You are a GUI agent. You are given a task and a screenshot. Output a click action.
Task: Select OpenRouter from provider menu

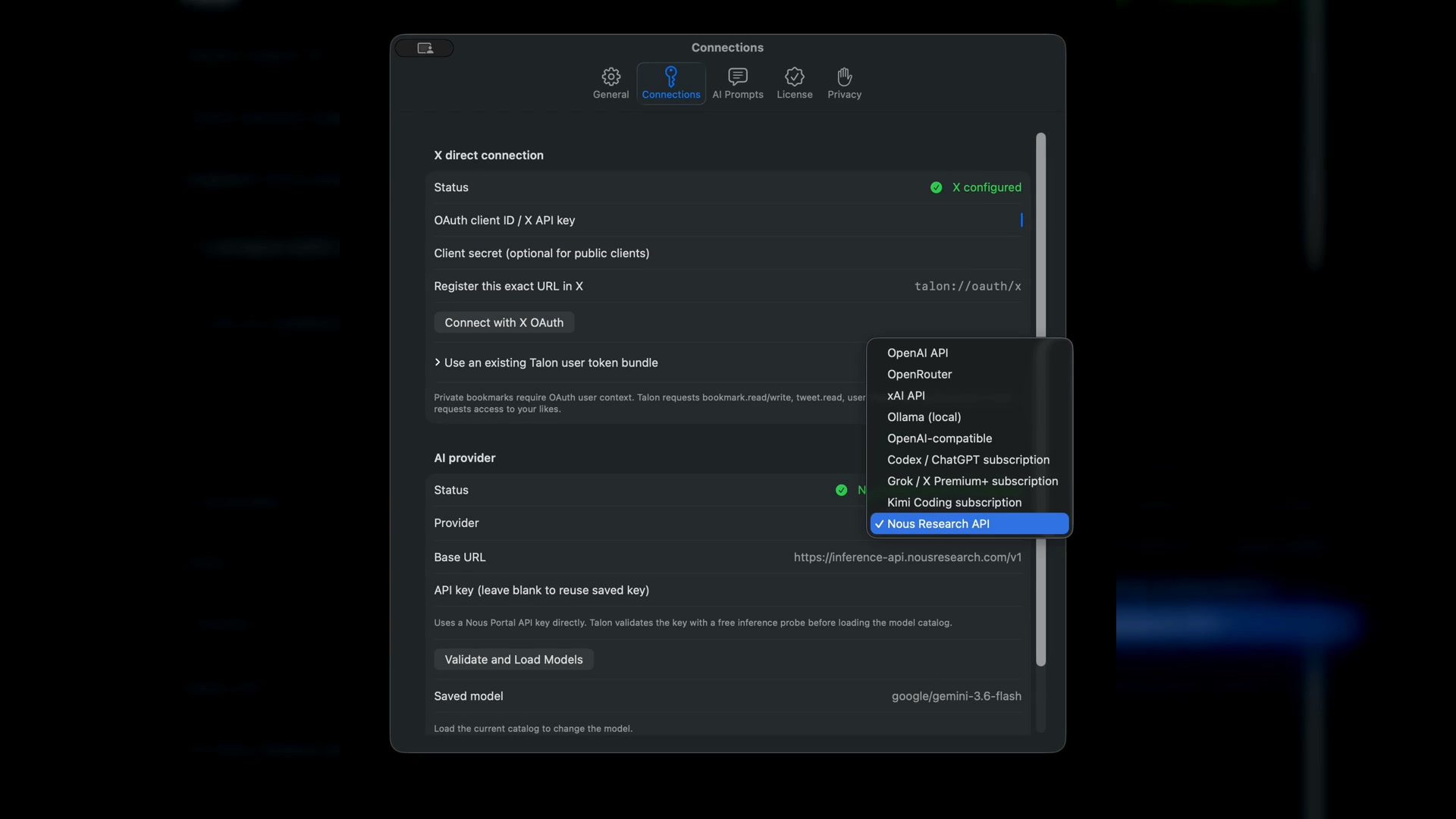[969, 374]
